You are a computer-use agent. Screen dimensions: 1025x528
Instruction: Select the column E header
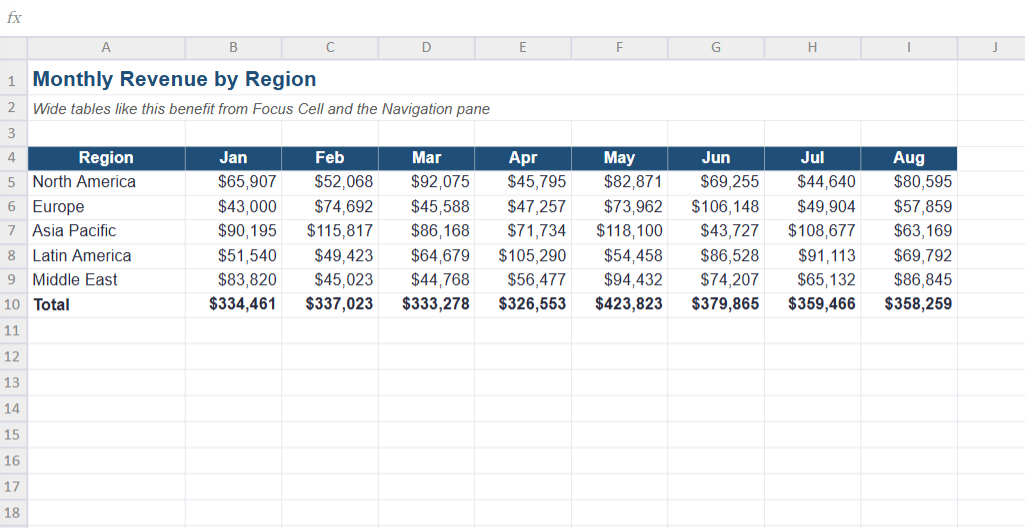coord(523,47)
